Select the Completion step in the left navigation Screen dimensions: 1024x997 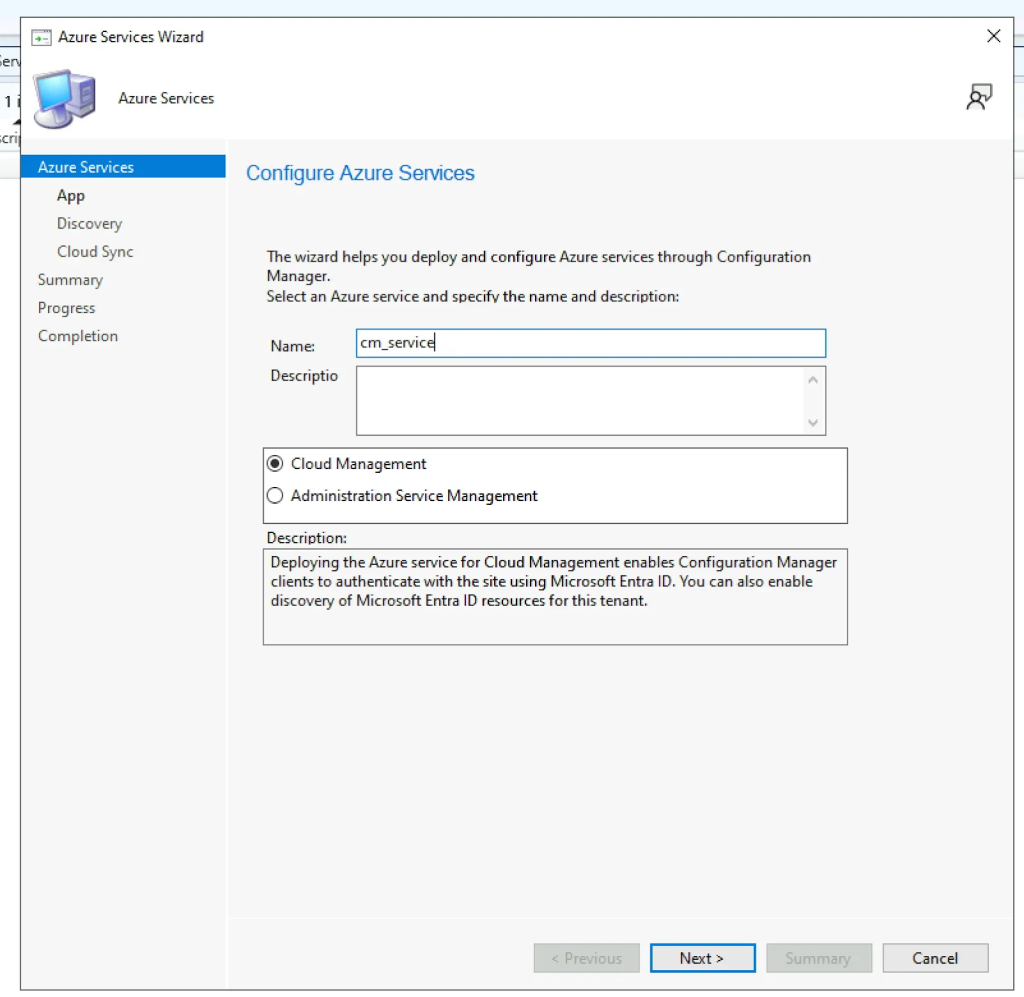coord(78,336)
